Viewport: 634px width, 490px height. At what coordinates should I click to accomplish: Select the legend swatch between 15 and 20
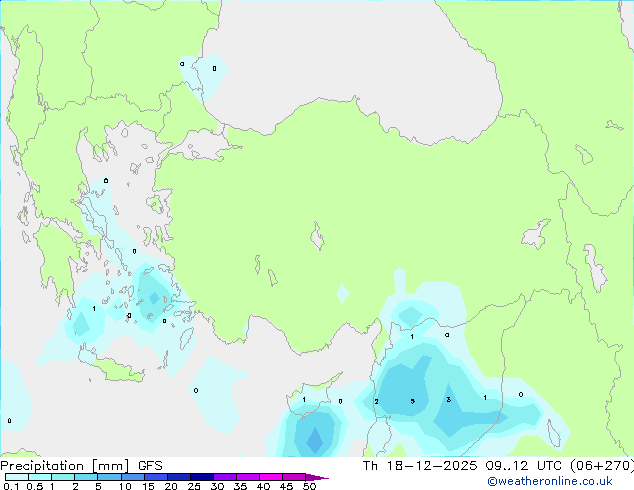(x=156, y=477)
